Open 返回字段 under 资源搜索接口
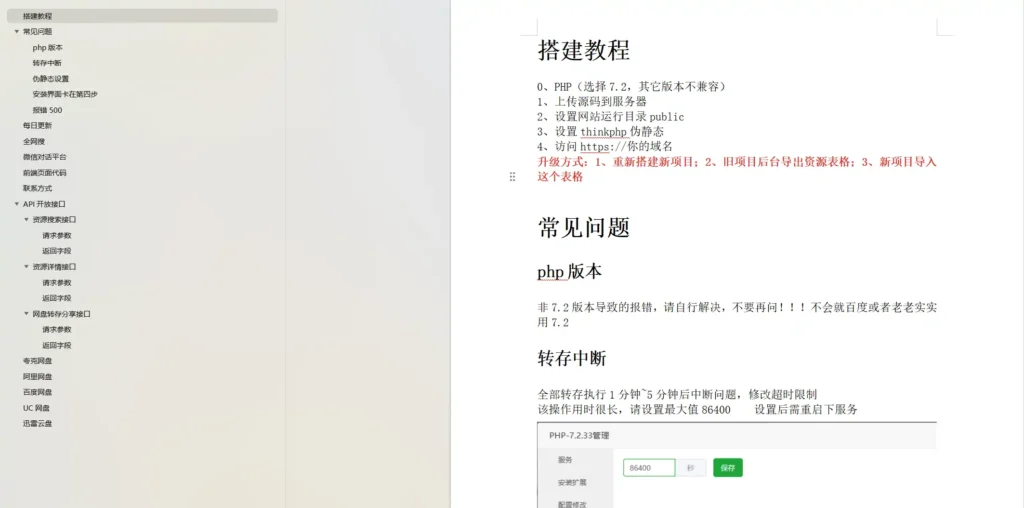This screenshot has height=508, width=1024. tap(57, 251)
